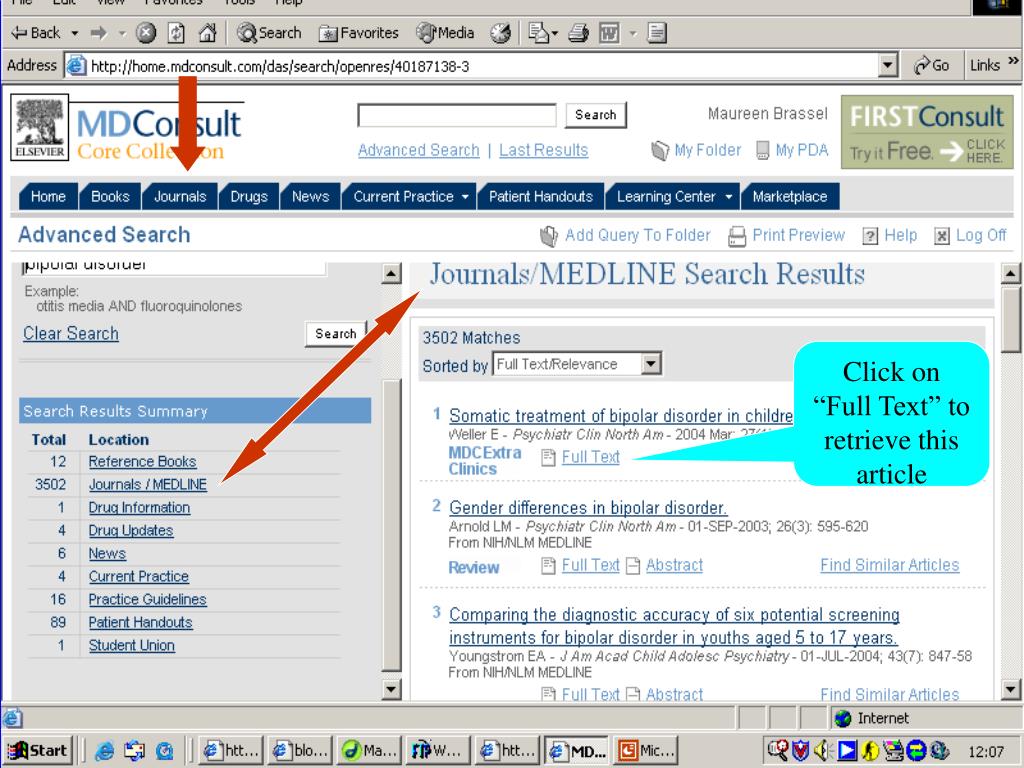Screen dimensions: 1024x768
Task: Click the browser Forward arrow
Action: coord(99,33)
